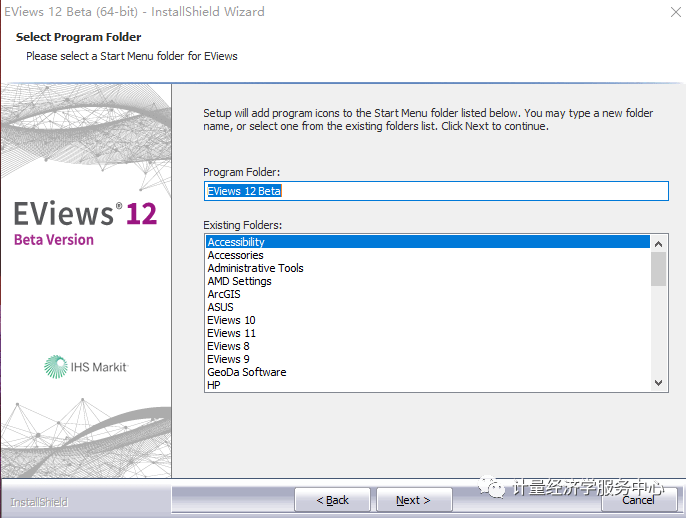Select EViews 9 in the list
The height and width of the screenshot is (518, 686).
tap(228, 359)
